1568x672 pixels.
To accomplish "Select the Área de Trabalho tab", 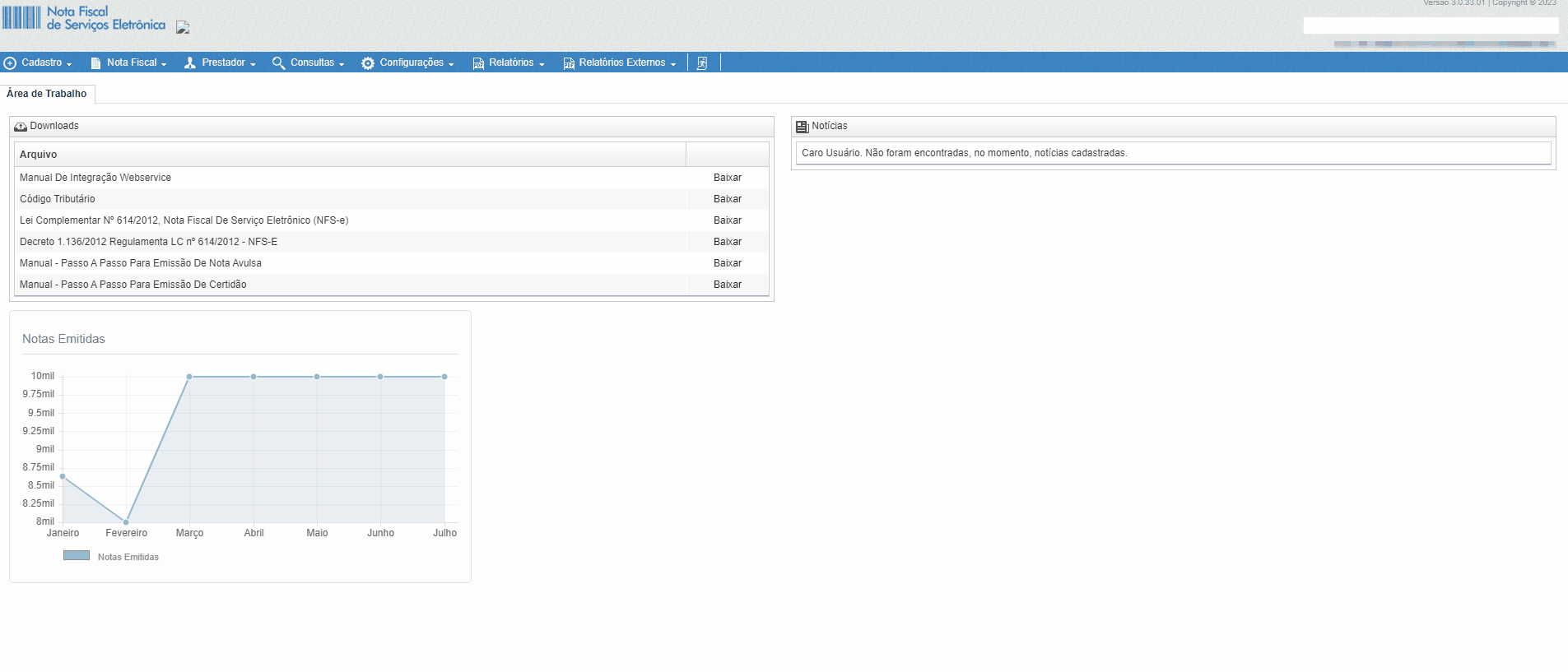I will point(47,94).
